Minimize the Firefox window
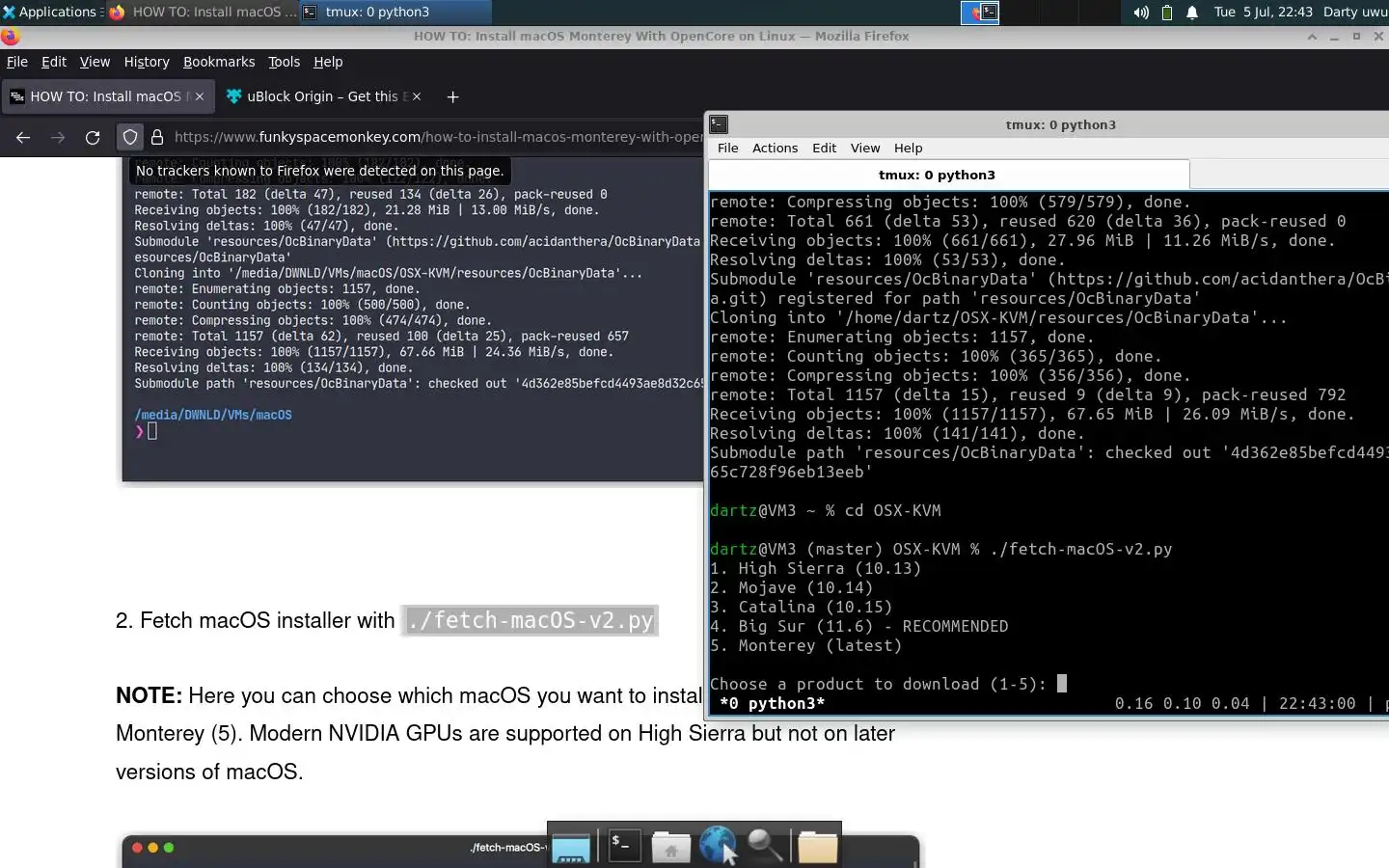 (x=1334, y=36)
